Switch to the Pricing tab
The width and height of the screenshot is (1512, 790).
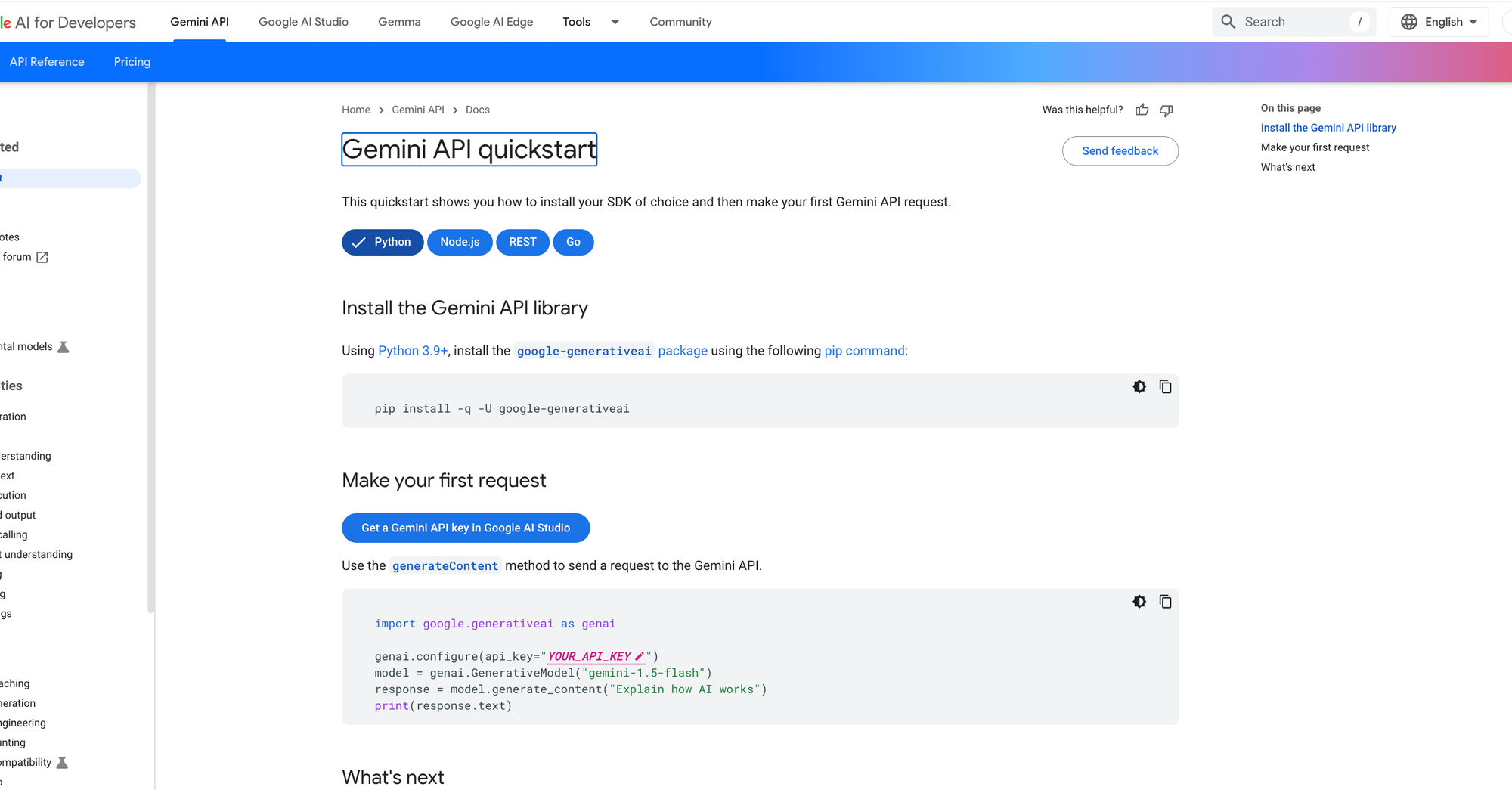click(132, 62)
